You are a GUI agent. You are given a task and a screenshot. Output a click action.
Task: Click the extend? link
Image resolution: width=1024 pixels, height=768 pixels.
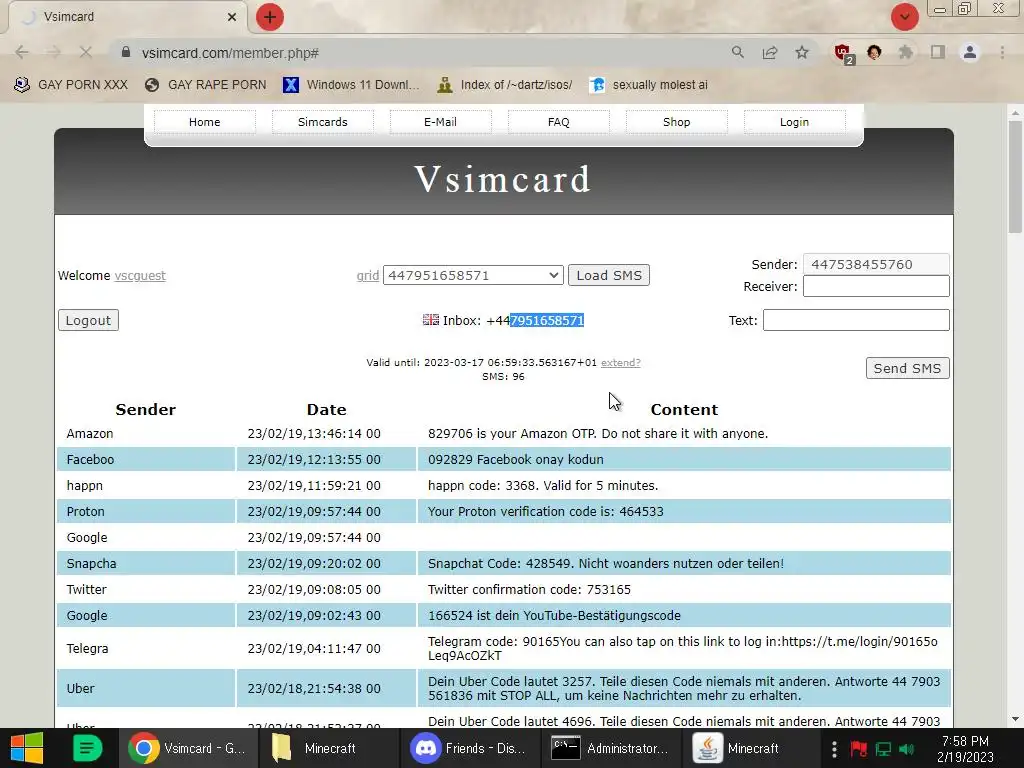click(x=620, y=362)
